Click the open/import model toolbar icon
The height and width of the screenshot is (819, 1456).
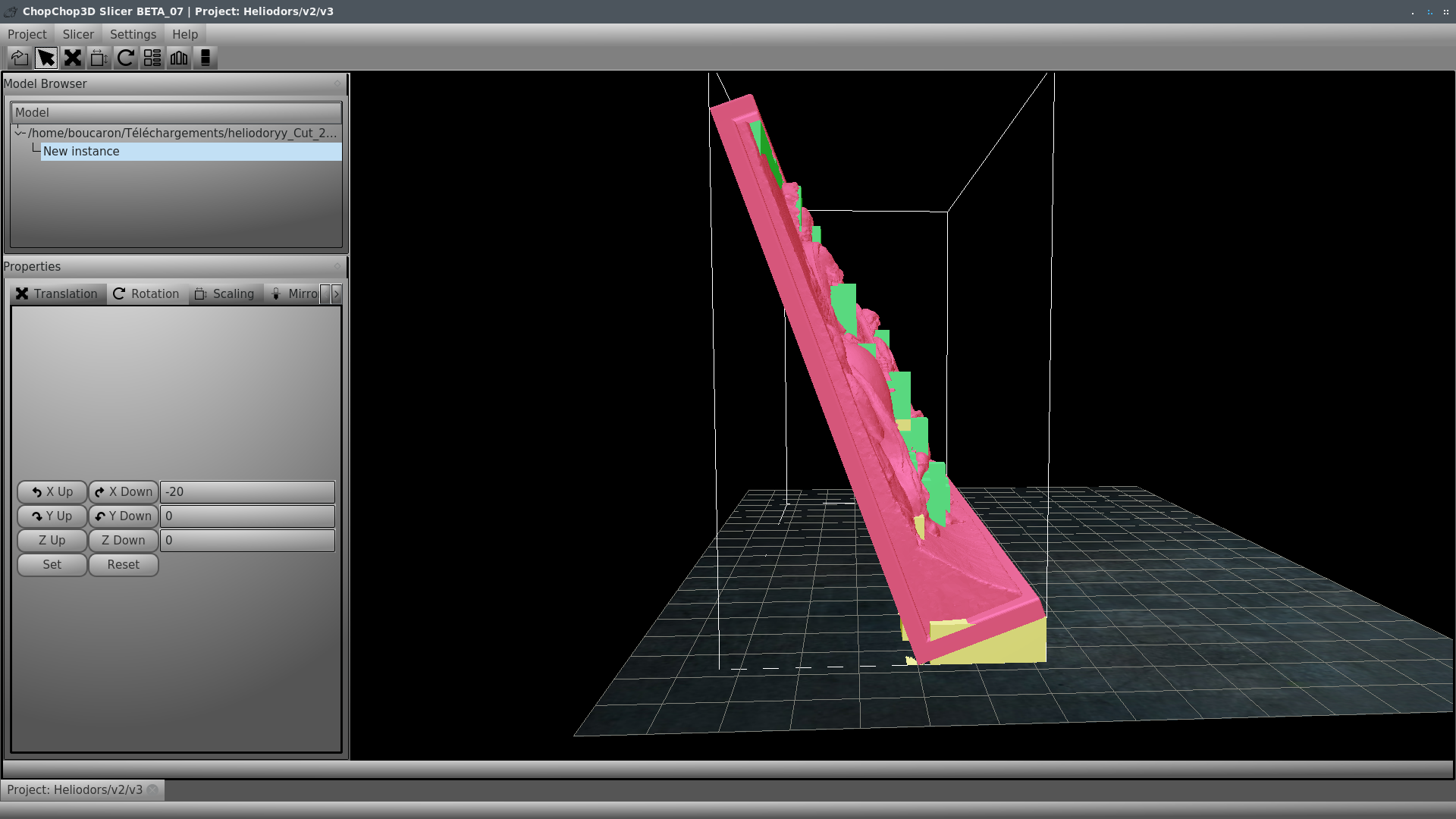[x=20, y=58]
